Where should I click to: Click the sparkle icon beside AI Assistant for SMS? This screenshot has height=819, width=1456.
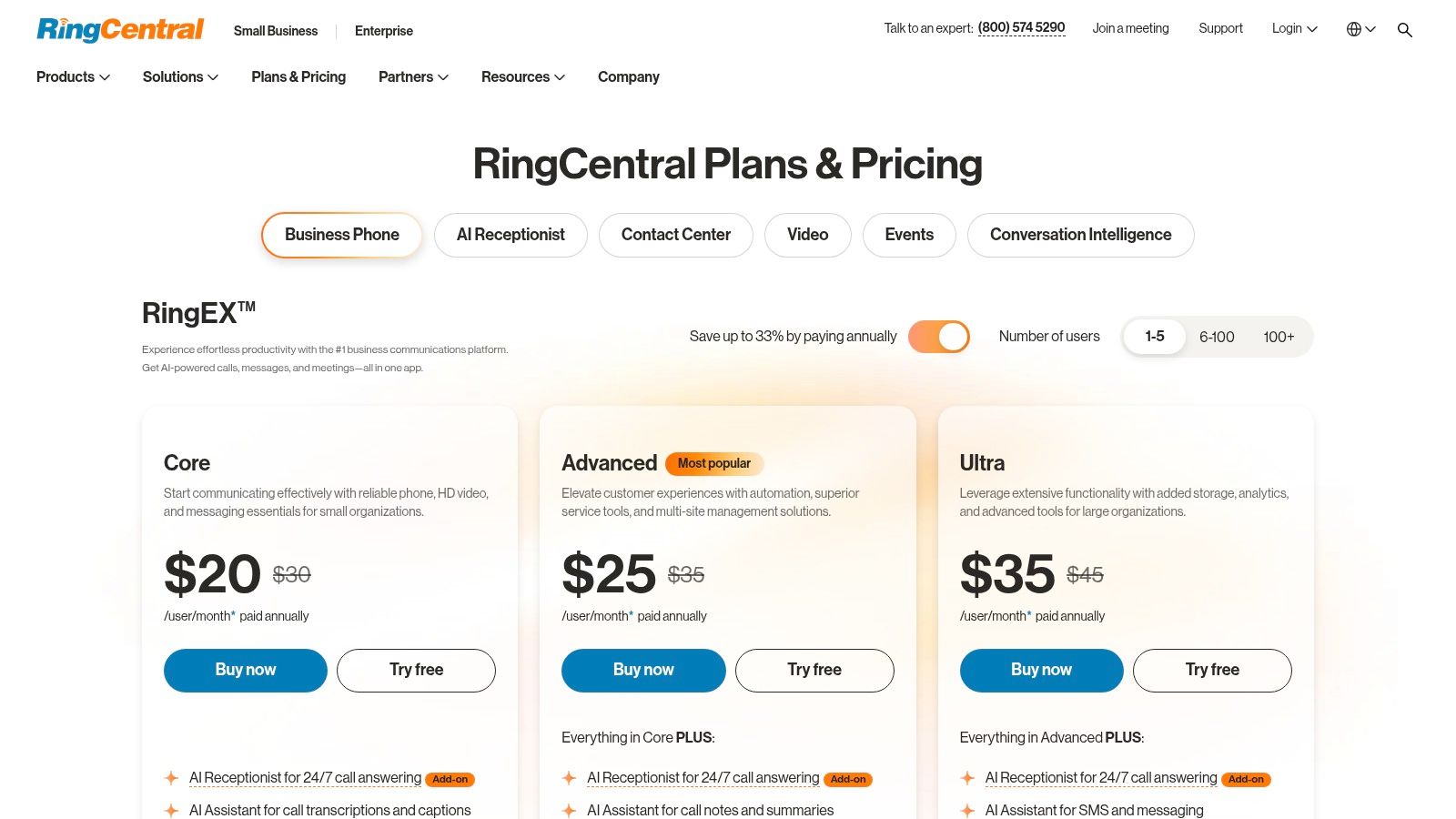966,810
